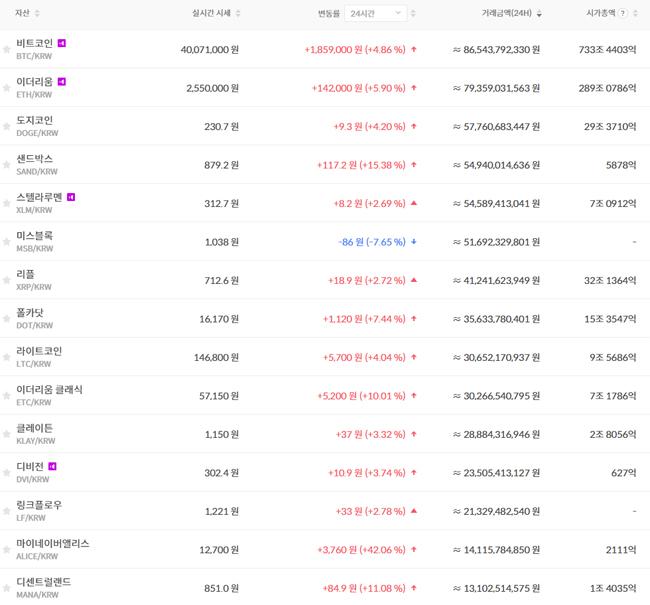Open the 24시간 change period dropdown
The image size is (650, 605).
tap(376, 14)
